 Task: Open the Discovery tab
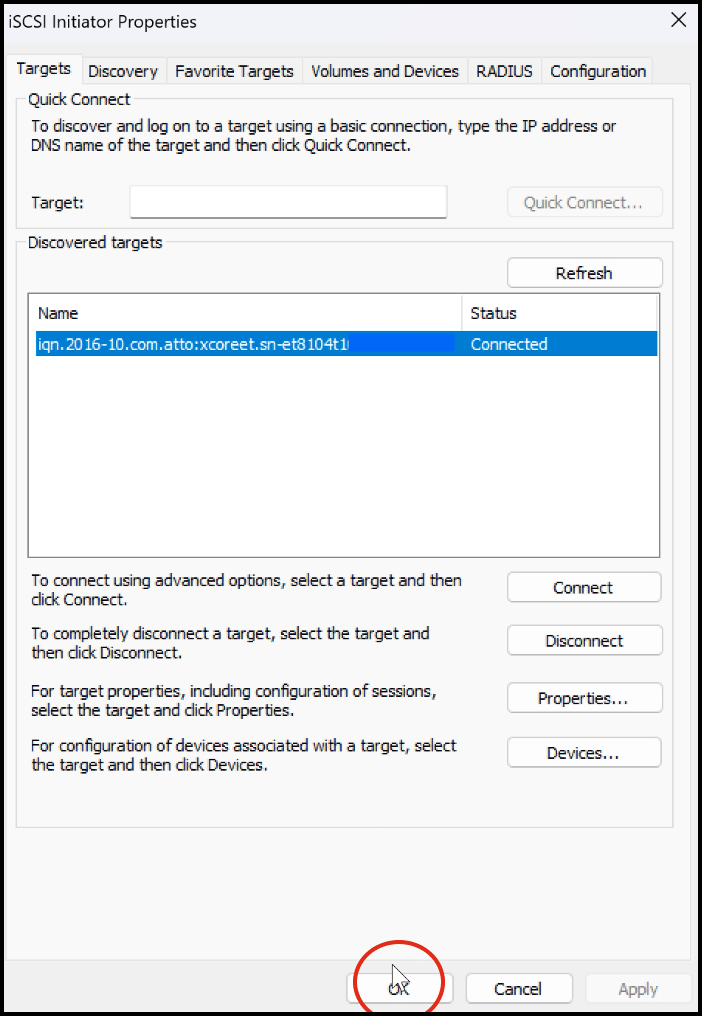pyautogui.click(x=123, y=71)
